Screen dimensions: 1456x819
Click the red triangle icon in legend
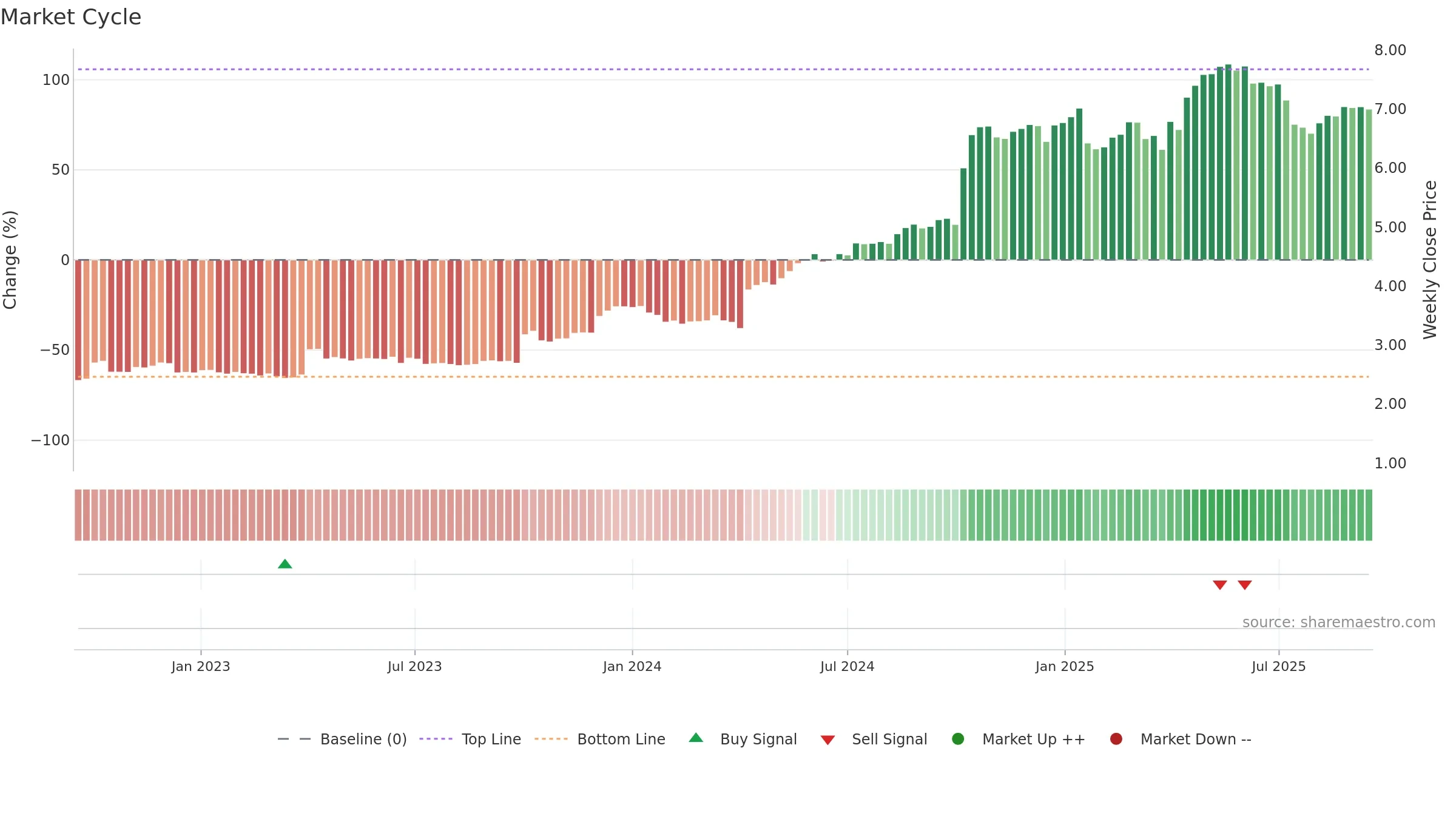[828, 740]
